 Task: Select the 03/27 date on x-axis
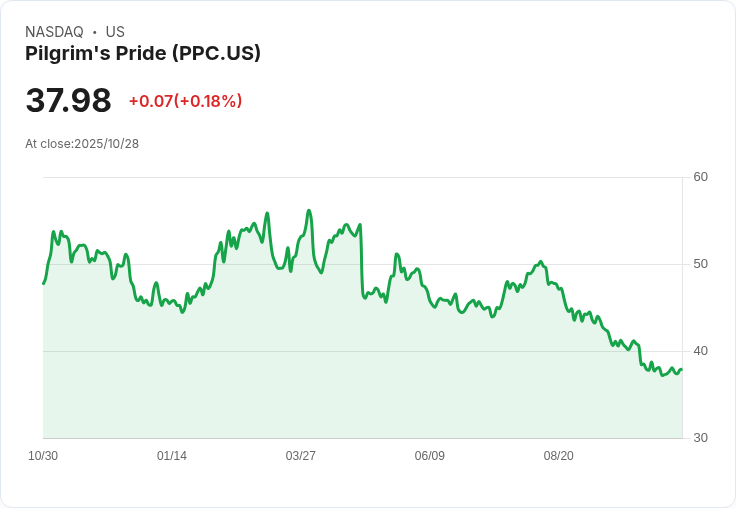pos(301,456)
